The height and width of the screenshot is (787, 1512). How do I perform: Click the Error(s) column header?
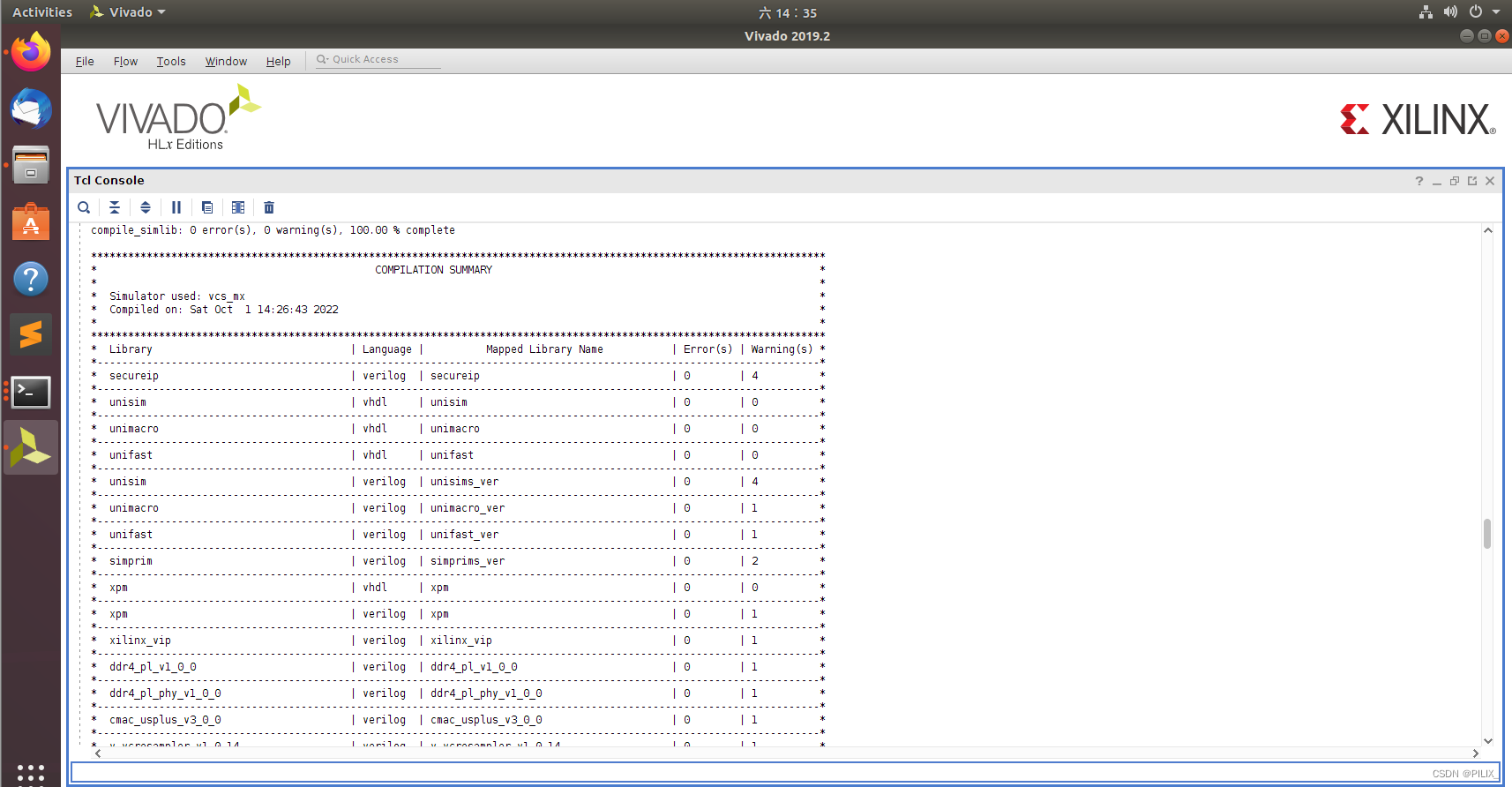707,349
